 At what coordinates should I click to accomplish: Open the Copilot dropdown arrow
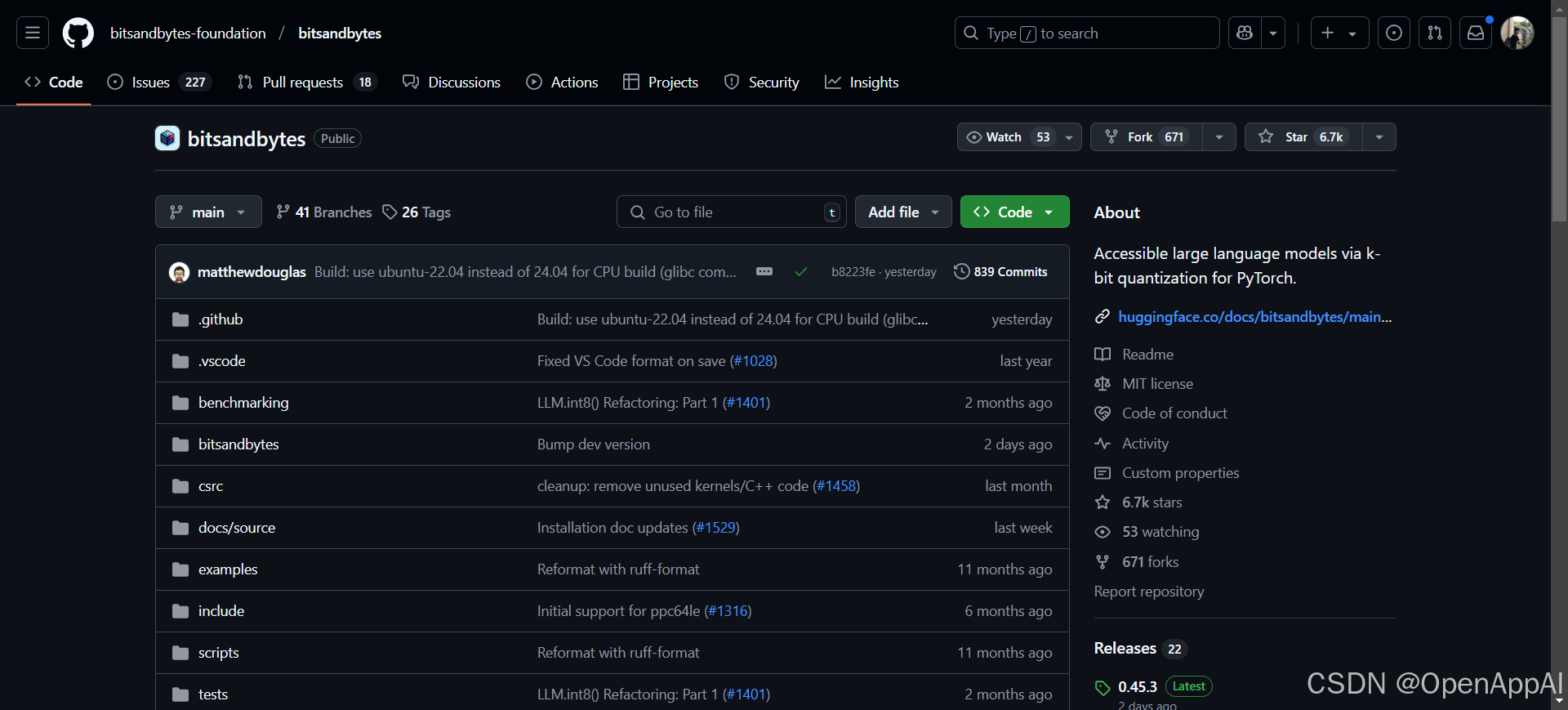pos(1273,33)
